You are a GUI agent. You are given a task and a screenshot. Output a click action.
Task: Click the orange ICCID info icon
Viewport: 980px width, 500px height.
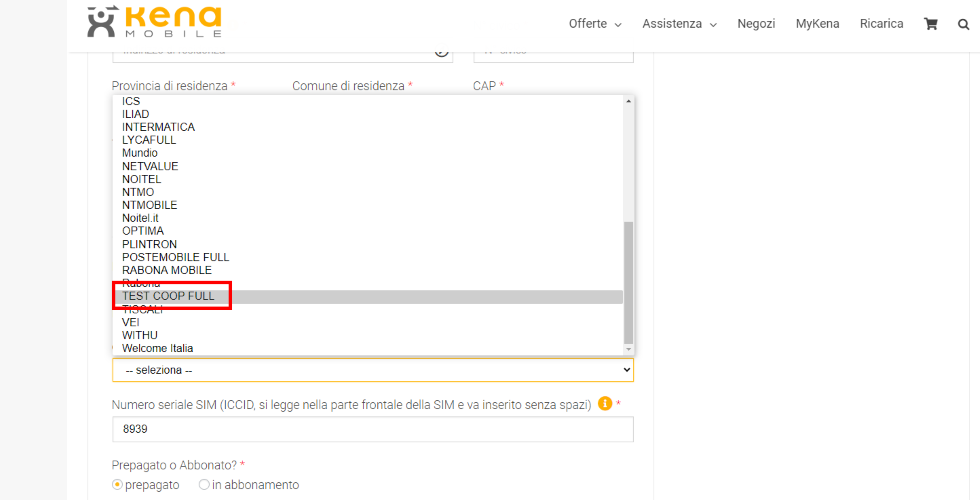[604, 403]
